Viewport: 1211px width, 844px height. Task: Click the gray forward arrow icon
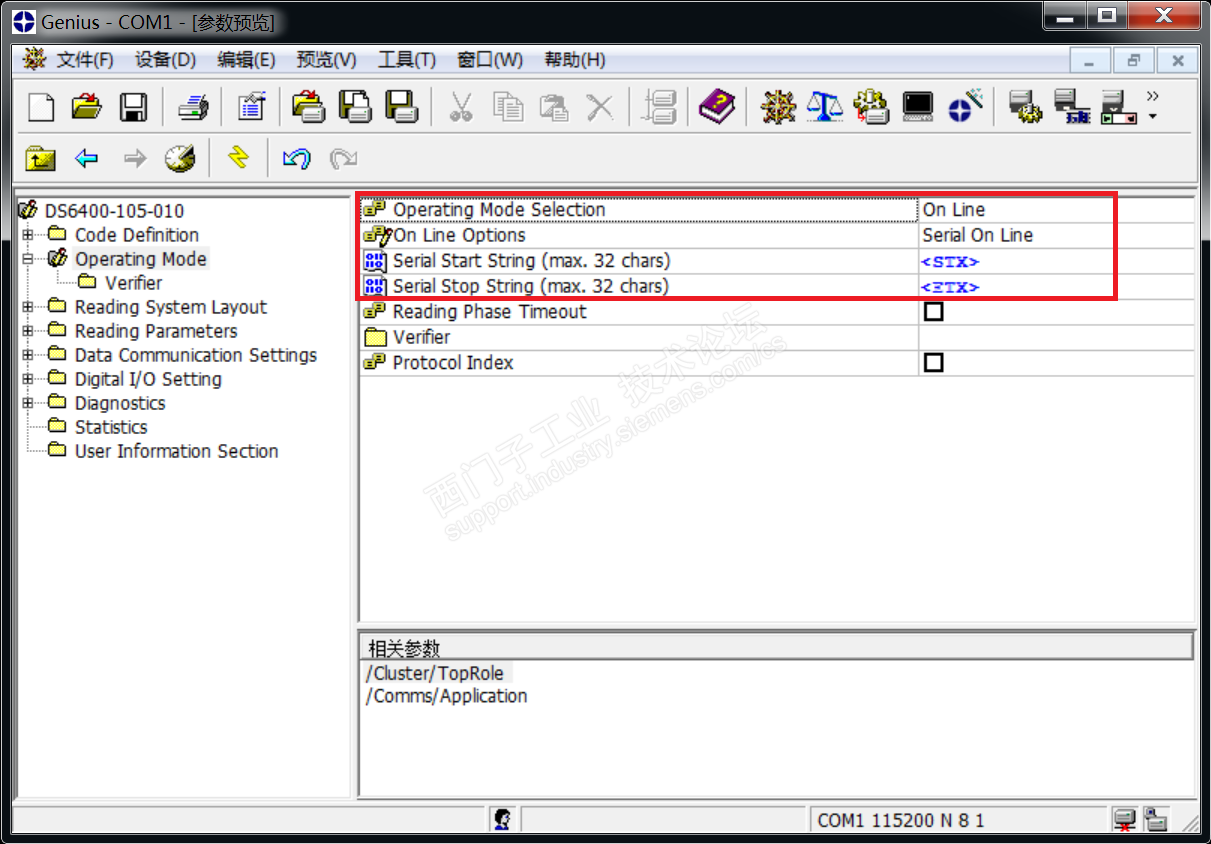134,158
